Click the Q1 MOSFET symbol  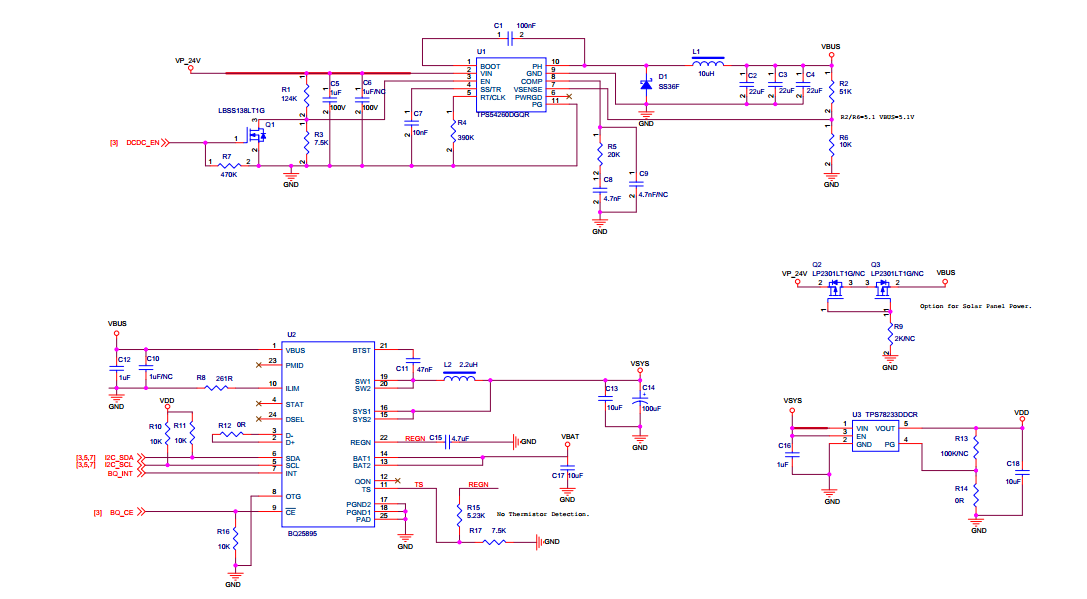(256, 136)
